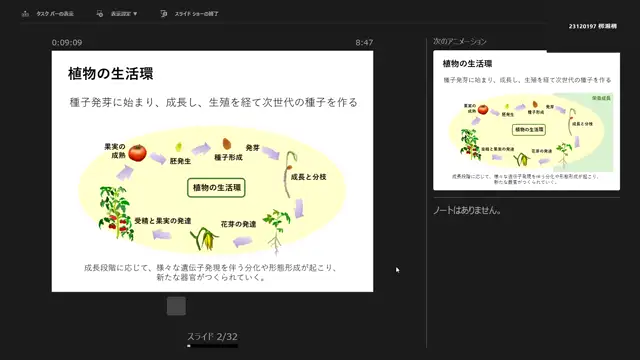Click the スライド 2/32 slide counter
Viewport: 640px width, 360px height.
(x=212, y=337)
